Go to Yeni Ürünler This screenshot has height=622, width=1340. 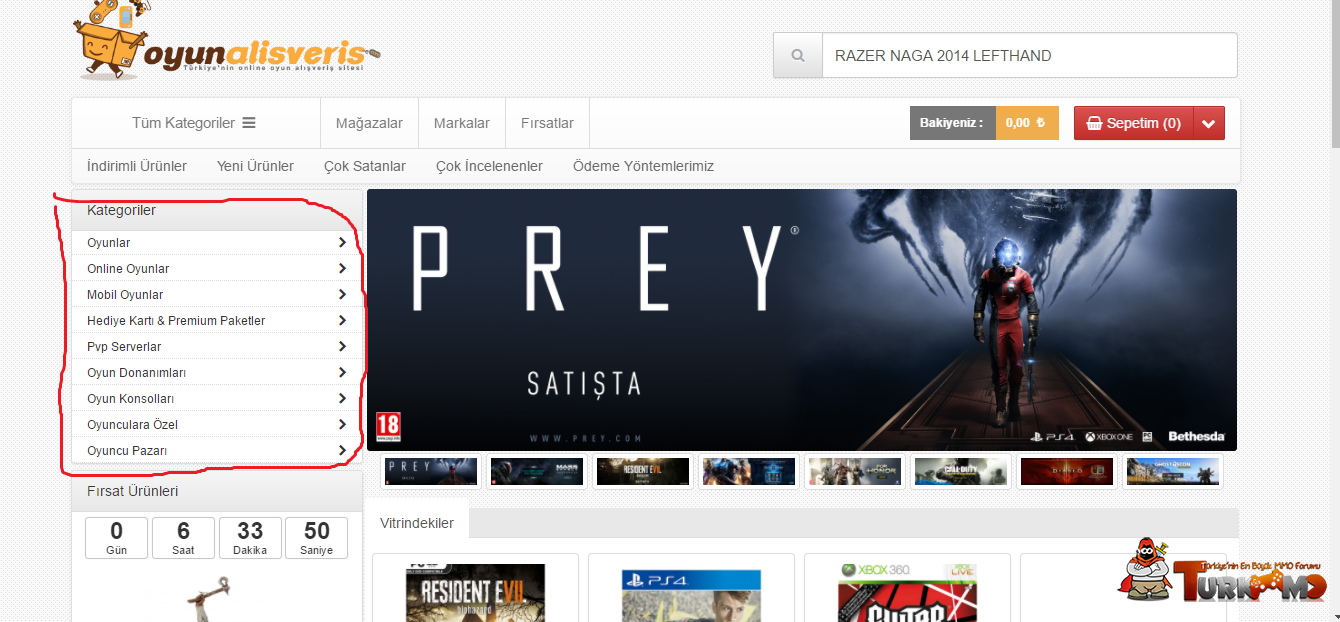pos(255,166)
